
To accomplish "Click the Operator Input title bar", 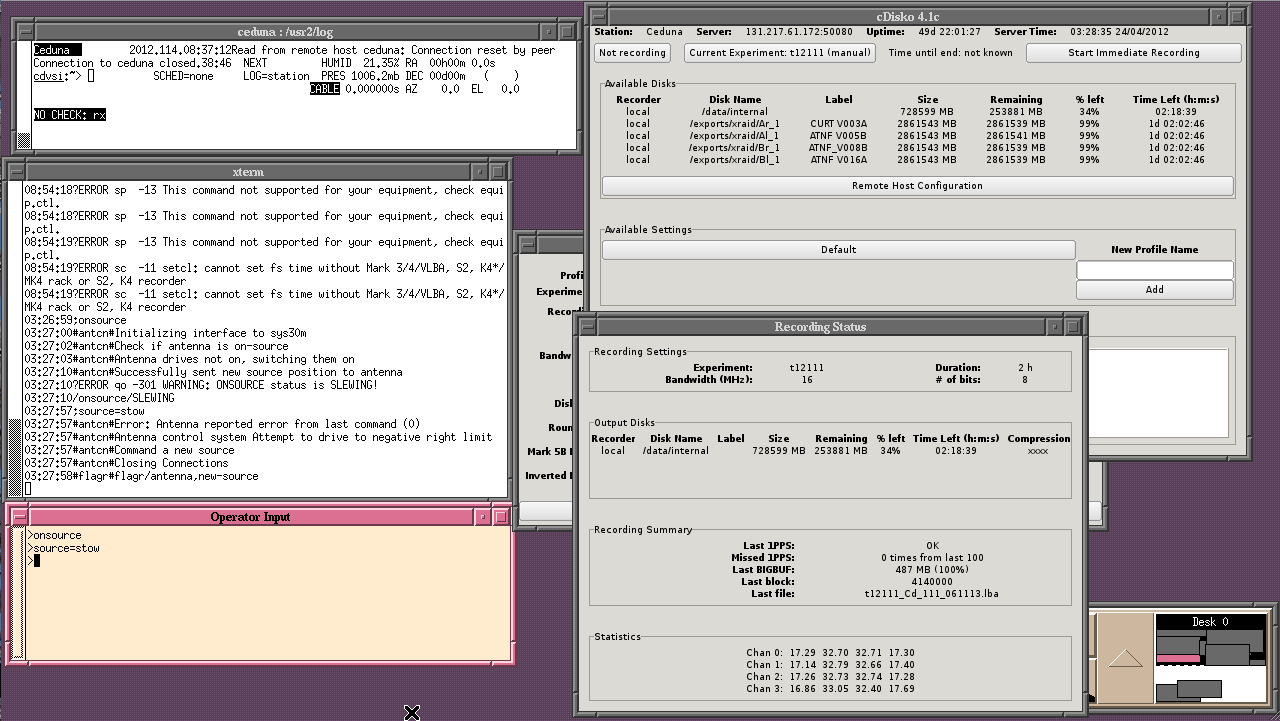I will (x=250, y=517).
